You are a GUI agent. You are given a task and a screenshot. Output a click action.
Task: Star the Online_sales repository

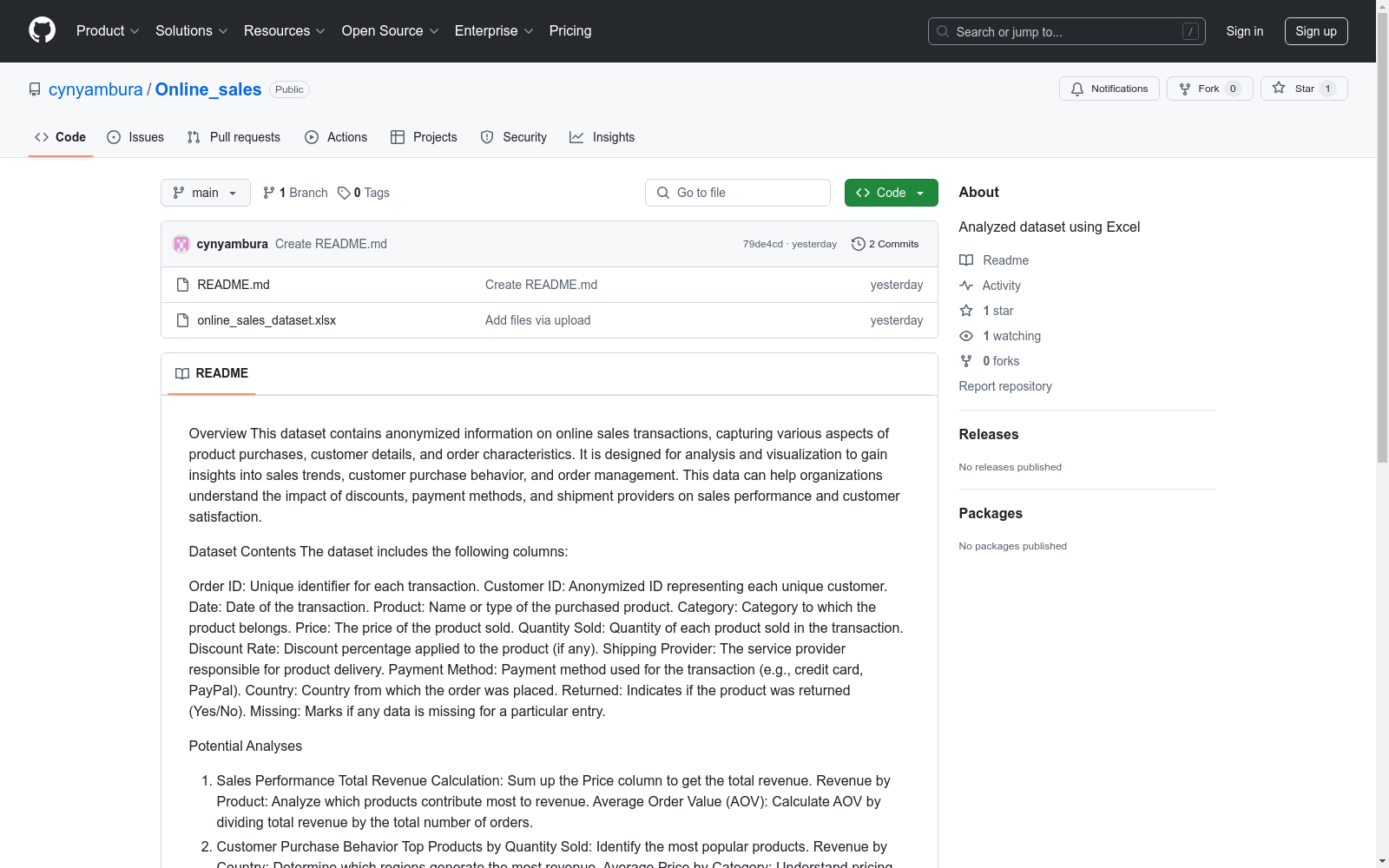pyautogui.click(x=1303, y=89)
